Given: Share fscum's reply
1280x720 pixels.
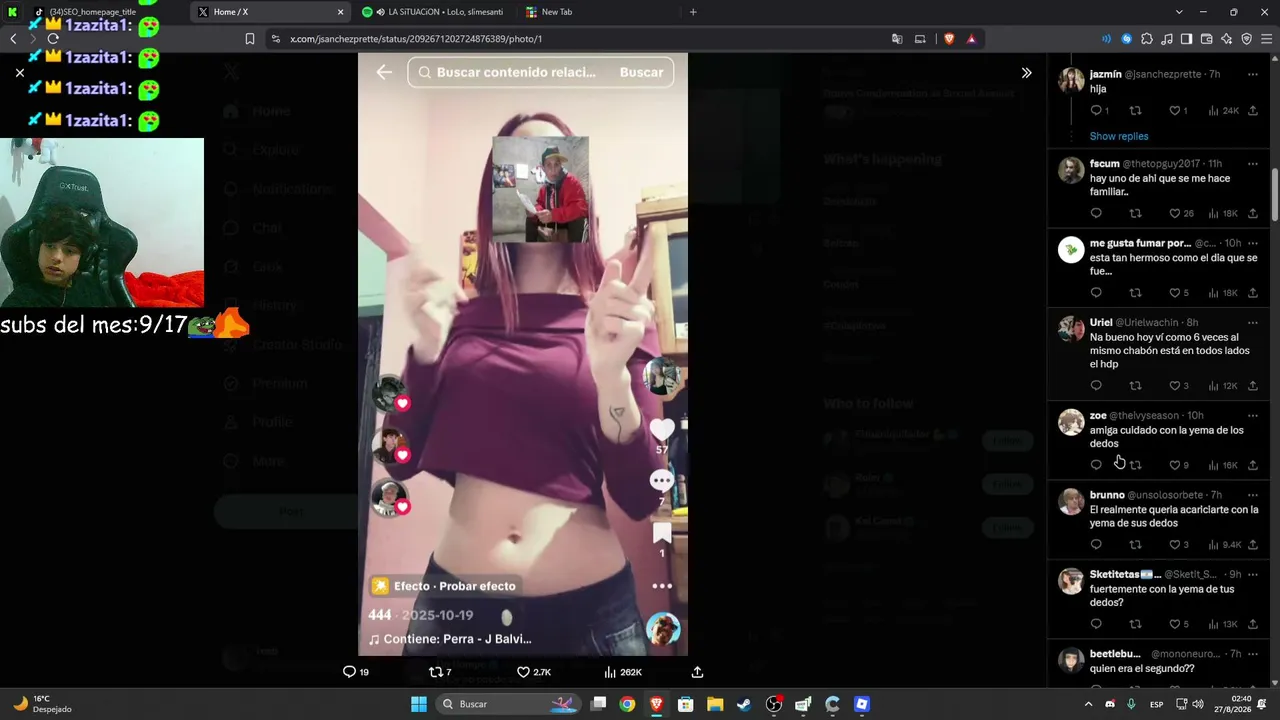Looking at the screenshot, I should pos(1253,213).
